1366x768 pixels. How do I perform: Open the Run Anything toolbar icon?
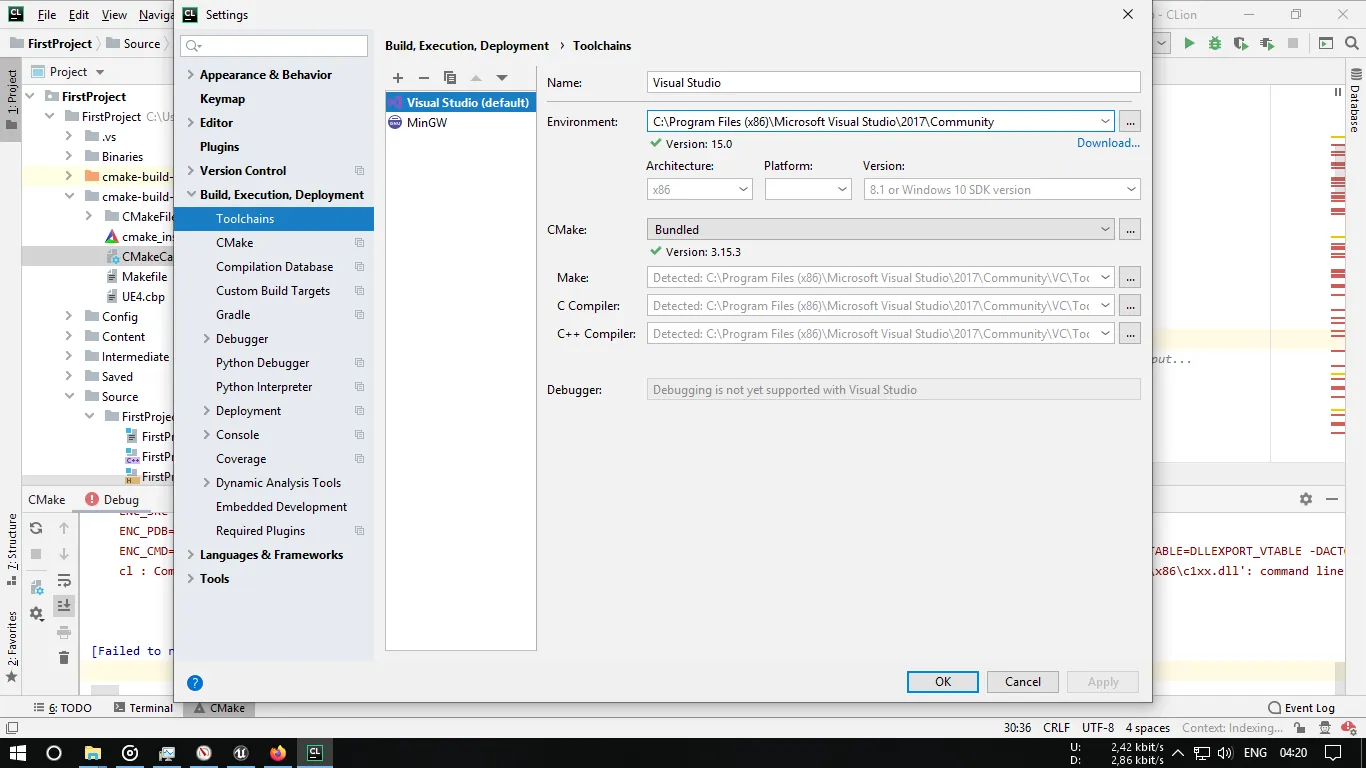1325,43
